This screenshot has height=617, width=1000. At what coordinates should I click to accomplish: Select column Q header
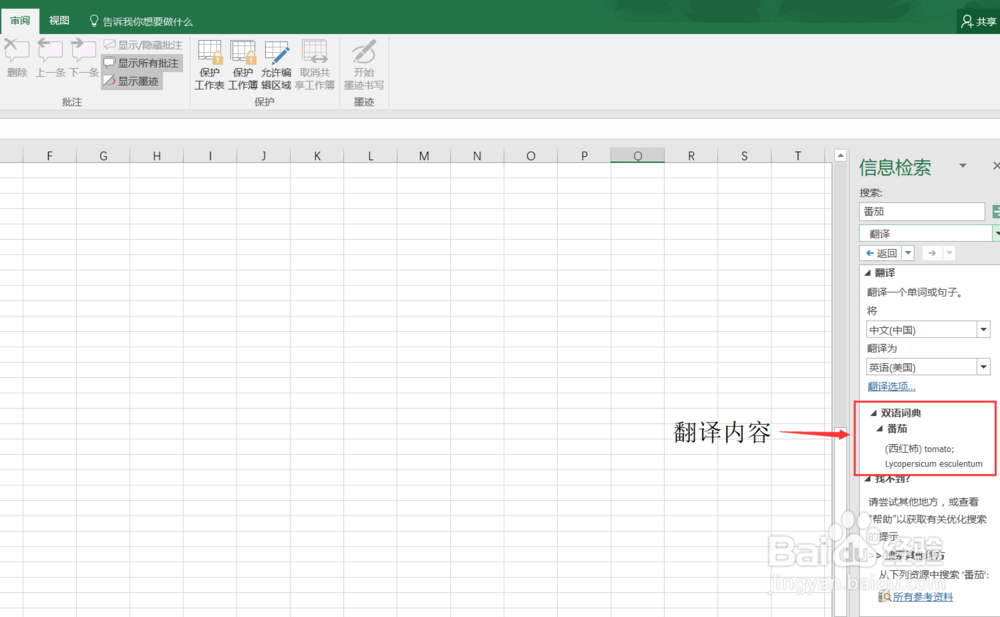637,156
